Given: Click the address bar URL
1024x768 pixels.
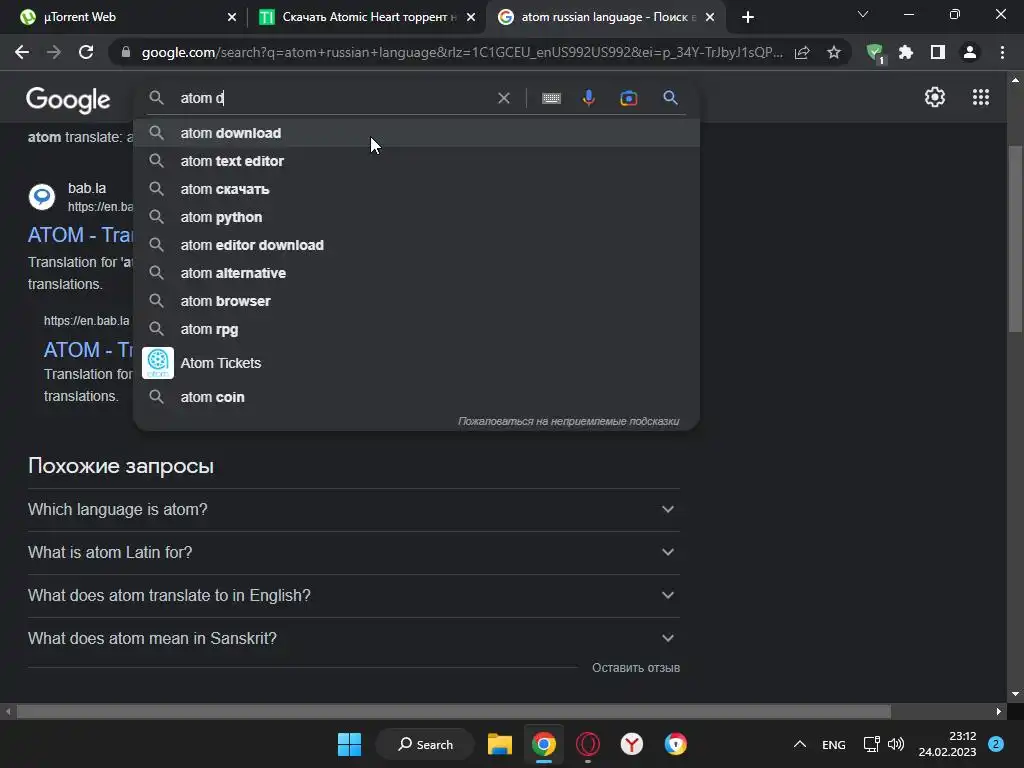Looking at the screenshot, I should click(x=461, y=52).
